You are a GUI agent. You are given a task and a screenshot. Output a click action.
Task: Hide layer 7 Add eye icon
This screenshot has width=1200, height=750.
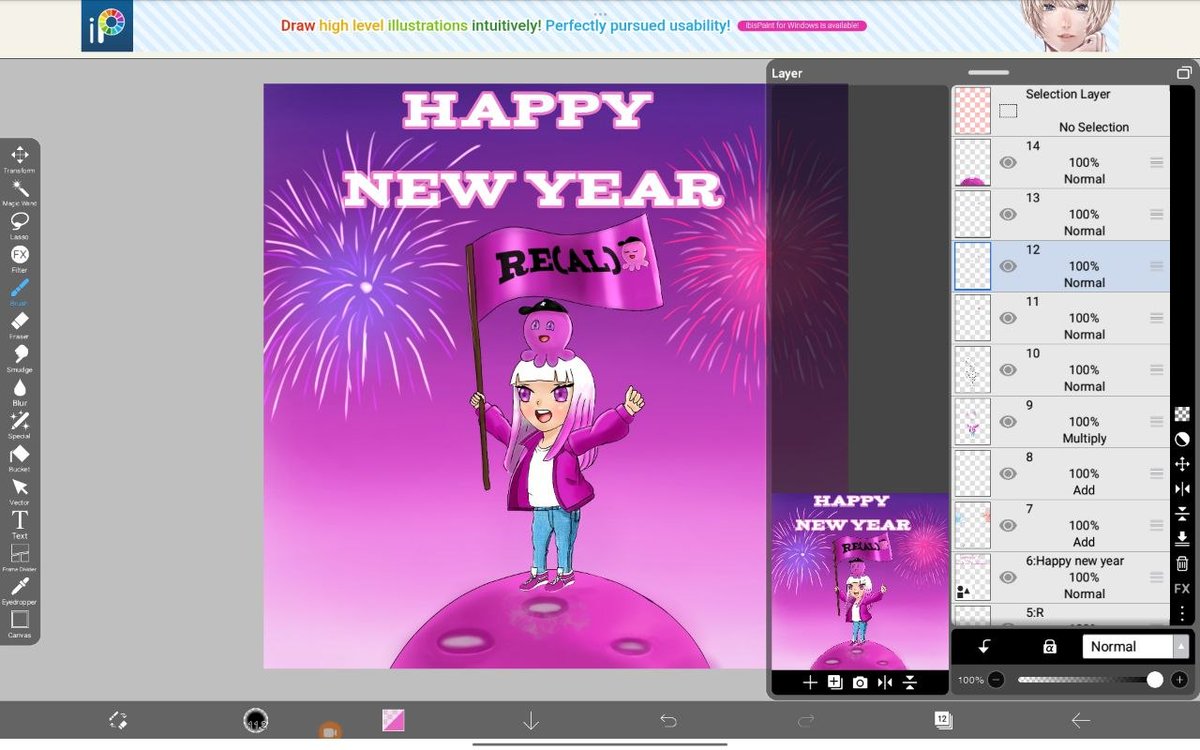1008,525
